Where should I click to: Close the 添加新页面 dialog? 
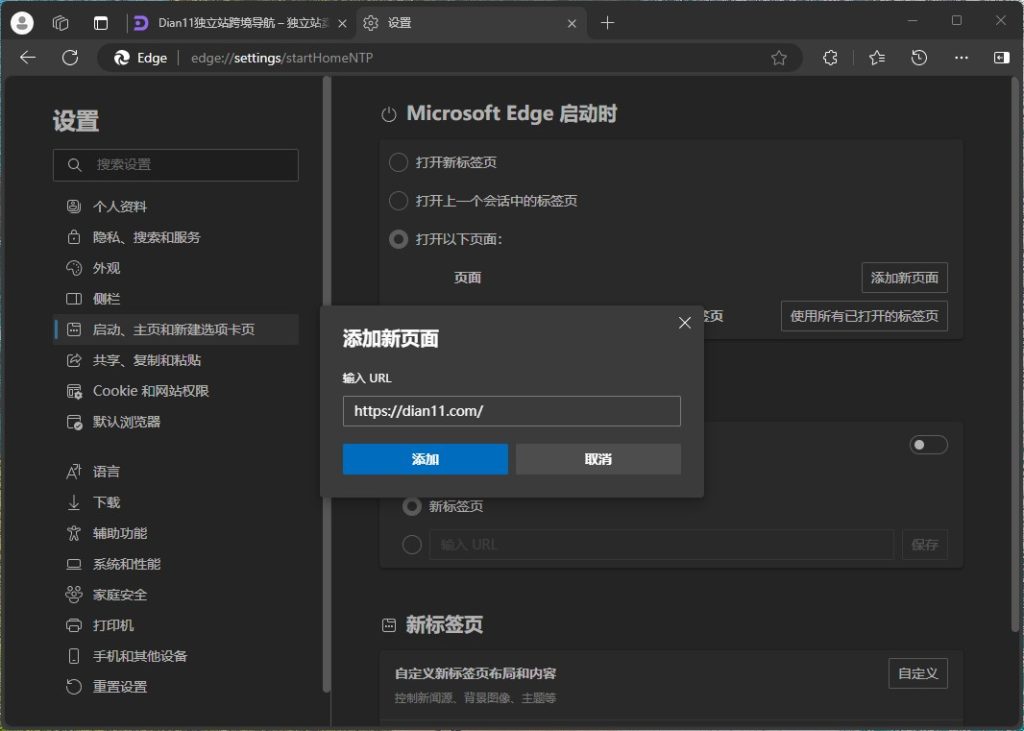tap(684, 323)
